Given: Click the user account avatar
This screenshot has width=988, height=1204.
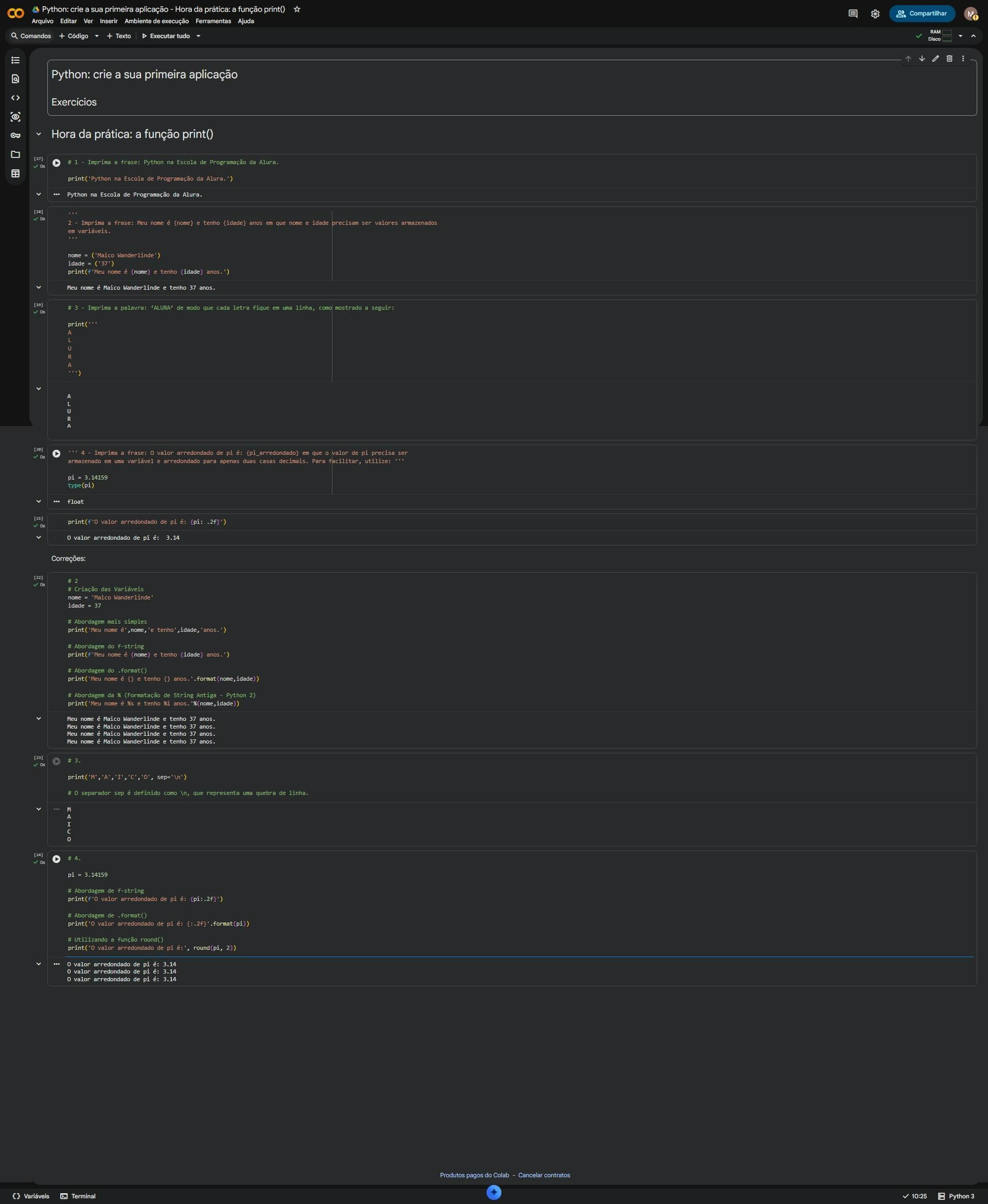Looking at the screenshot, I should pyautogui.click(x=971, y=14).
